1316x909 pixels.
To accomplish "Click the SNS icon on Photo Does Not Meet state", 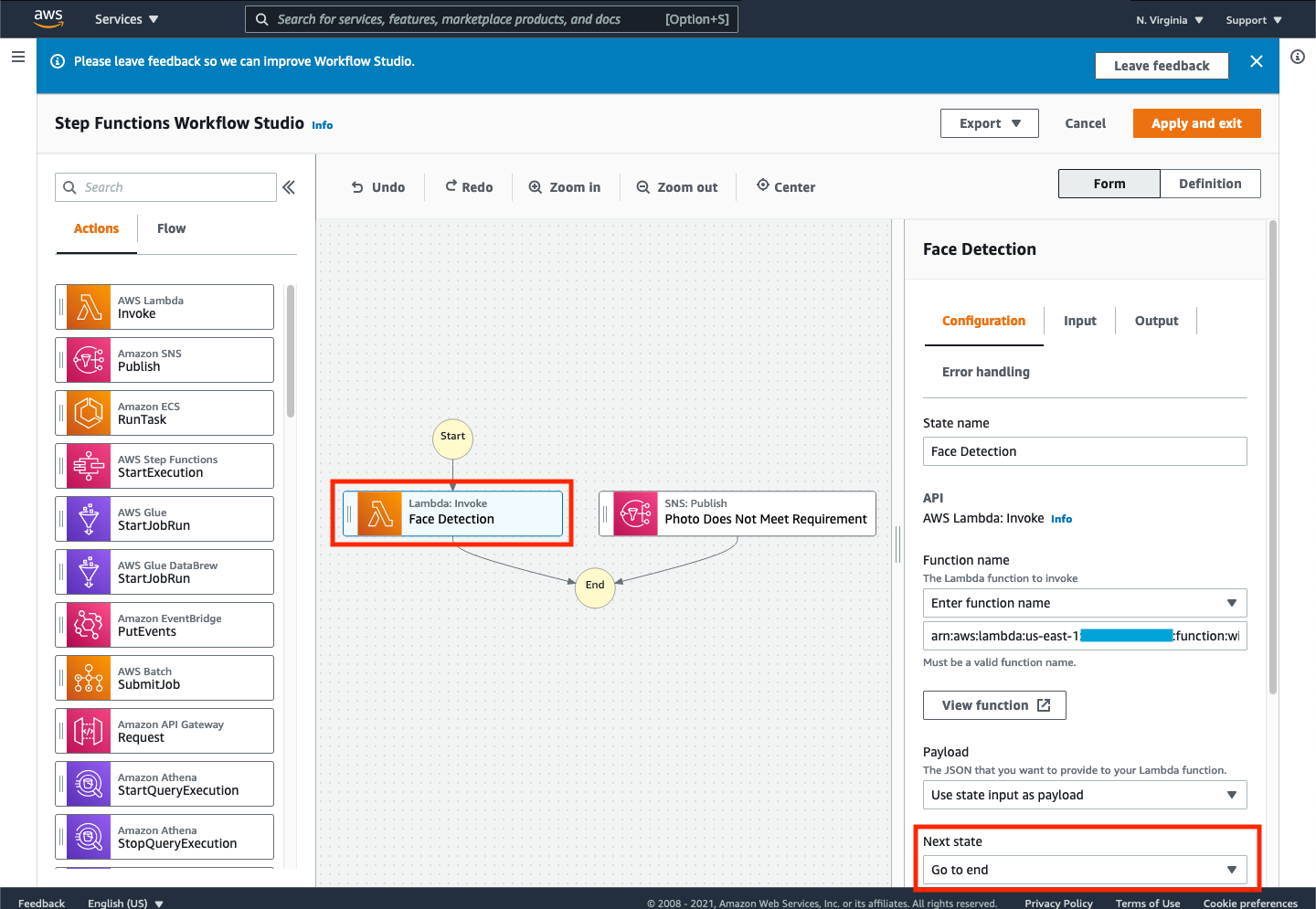I will [636, 513].
